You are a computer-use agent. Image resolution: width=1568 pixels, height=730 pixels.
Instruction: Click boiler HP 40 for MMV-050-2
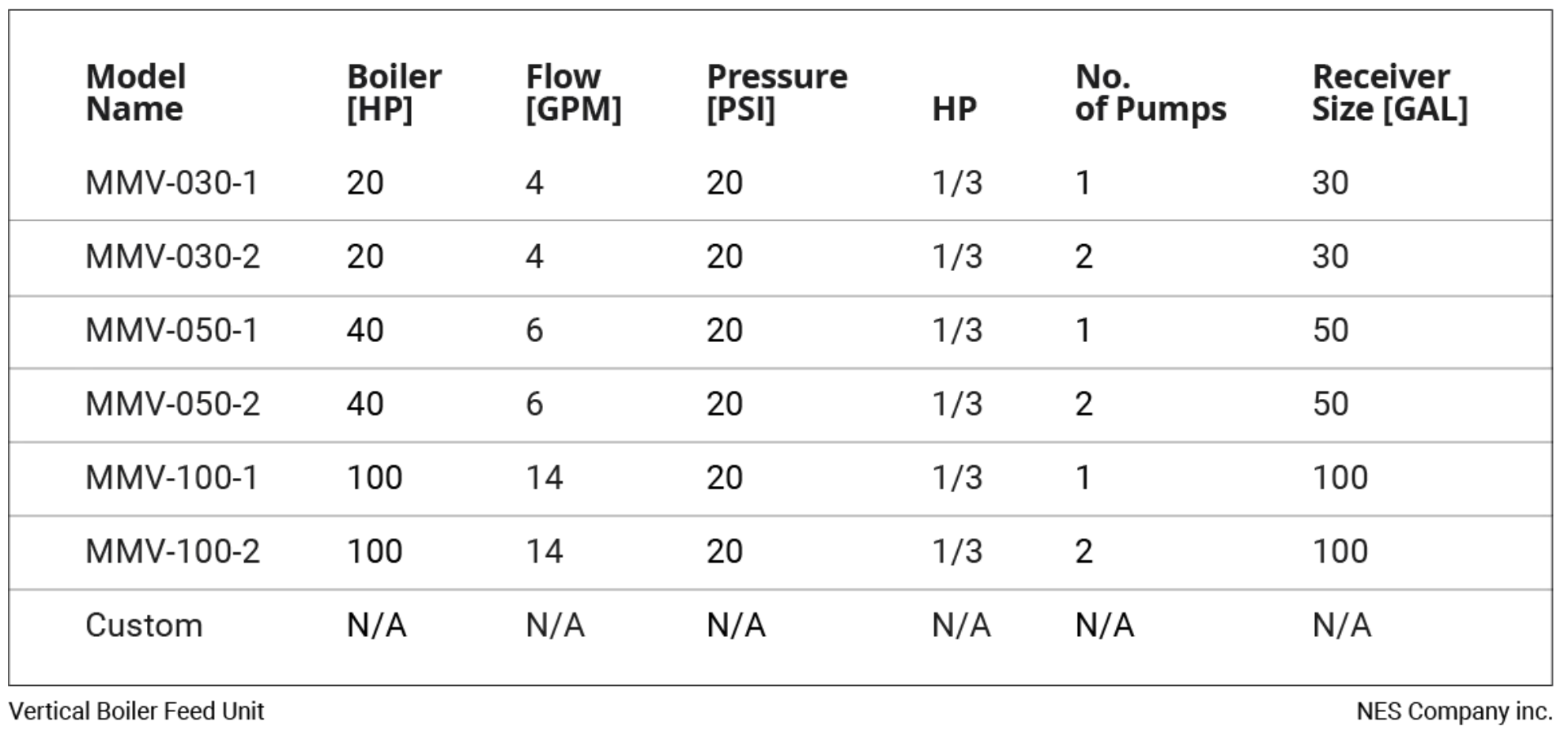(x=365, y=404)
